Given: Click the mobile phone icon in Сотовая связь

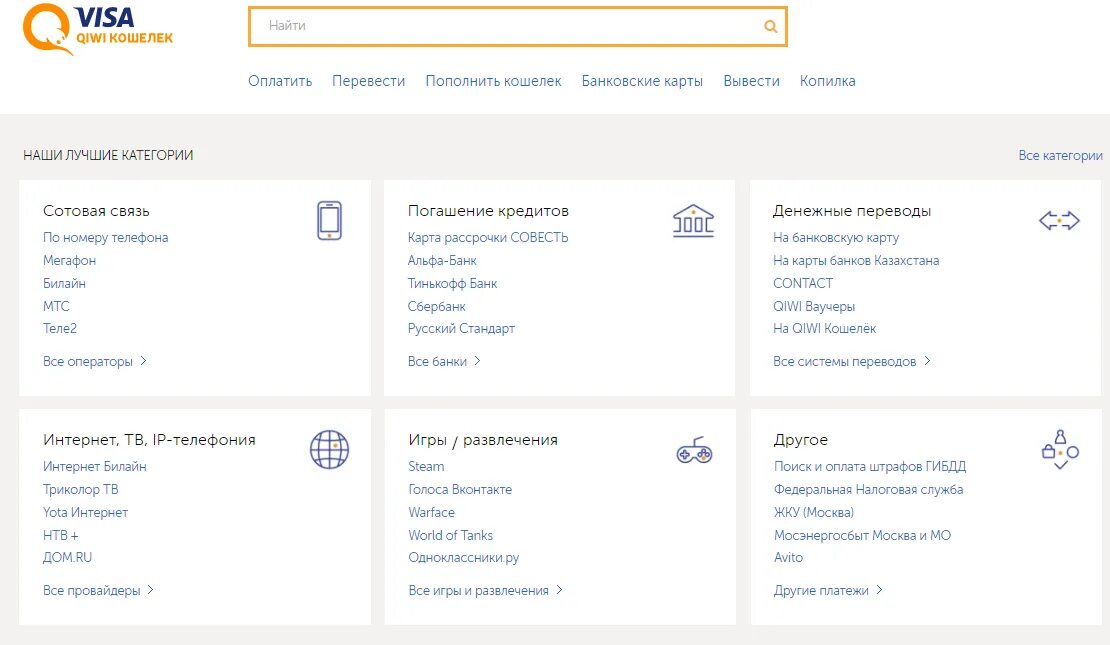Looking at the screenshot, I should (329, 220).
